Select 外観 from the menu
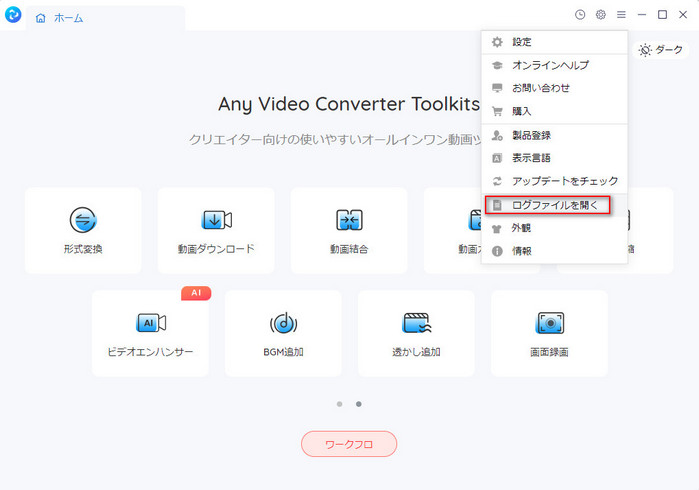 click(x=554, y=228)
